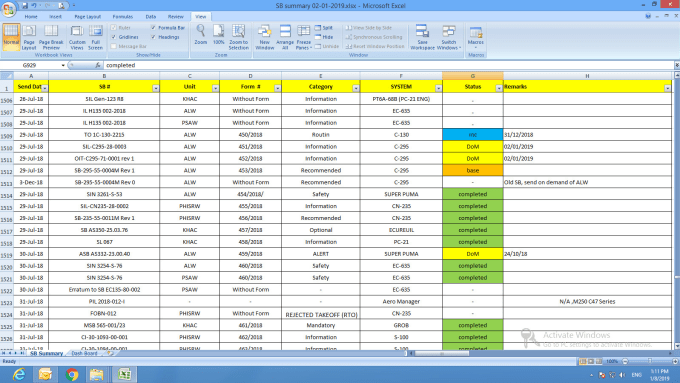Click the horizontal scrollbar thumb
The width and height of the screenshot is (680, 383).
(441, 354)
